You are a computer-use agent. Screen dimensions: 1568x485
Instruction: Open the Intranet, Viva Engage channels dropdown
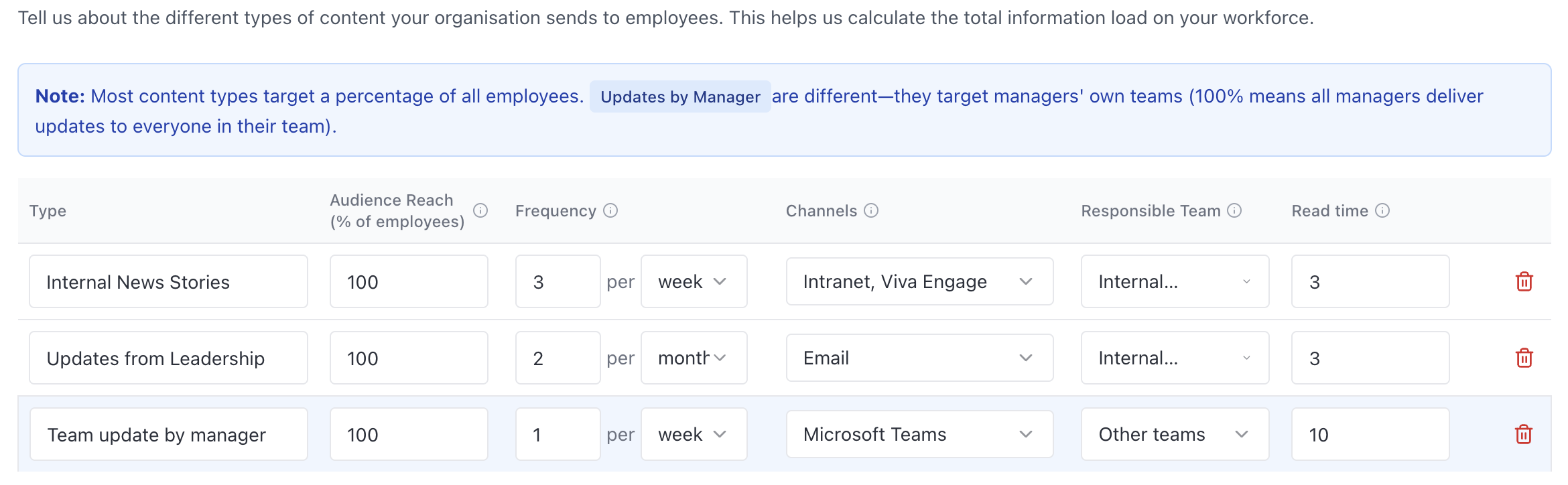[919, 282]
